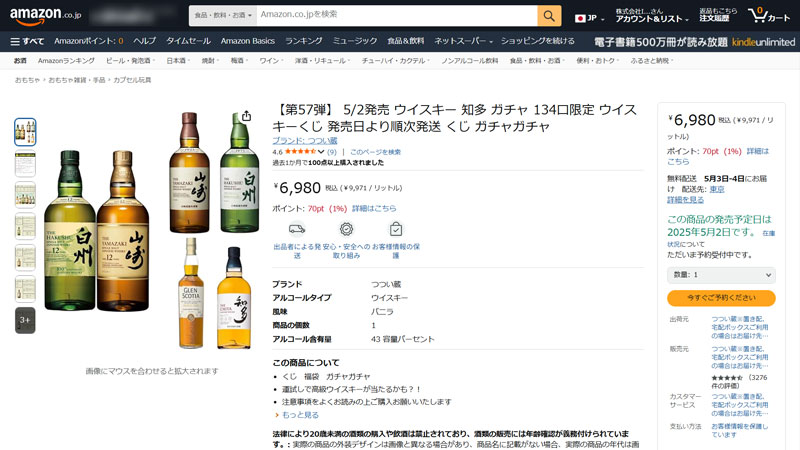Open 洋酒・リキュール category in sub navigation

tap(322, 61)
